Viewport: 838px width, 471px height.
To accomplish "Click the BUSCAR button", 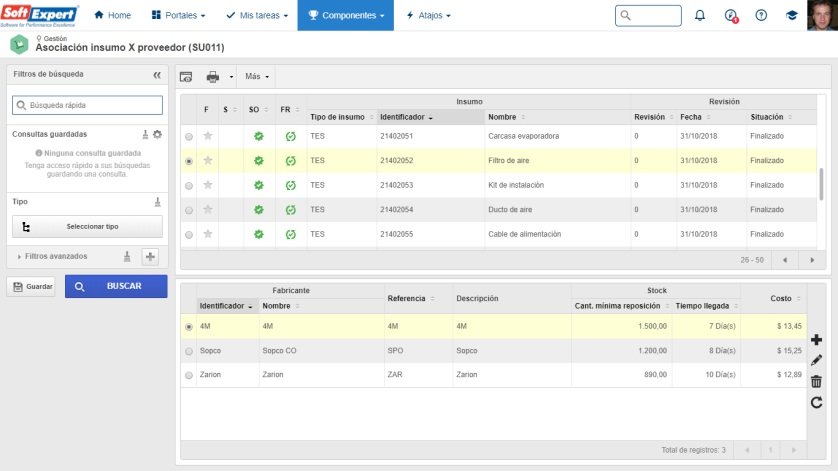I will (x=116, y=286).
